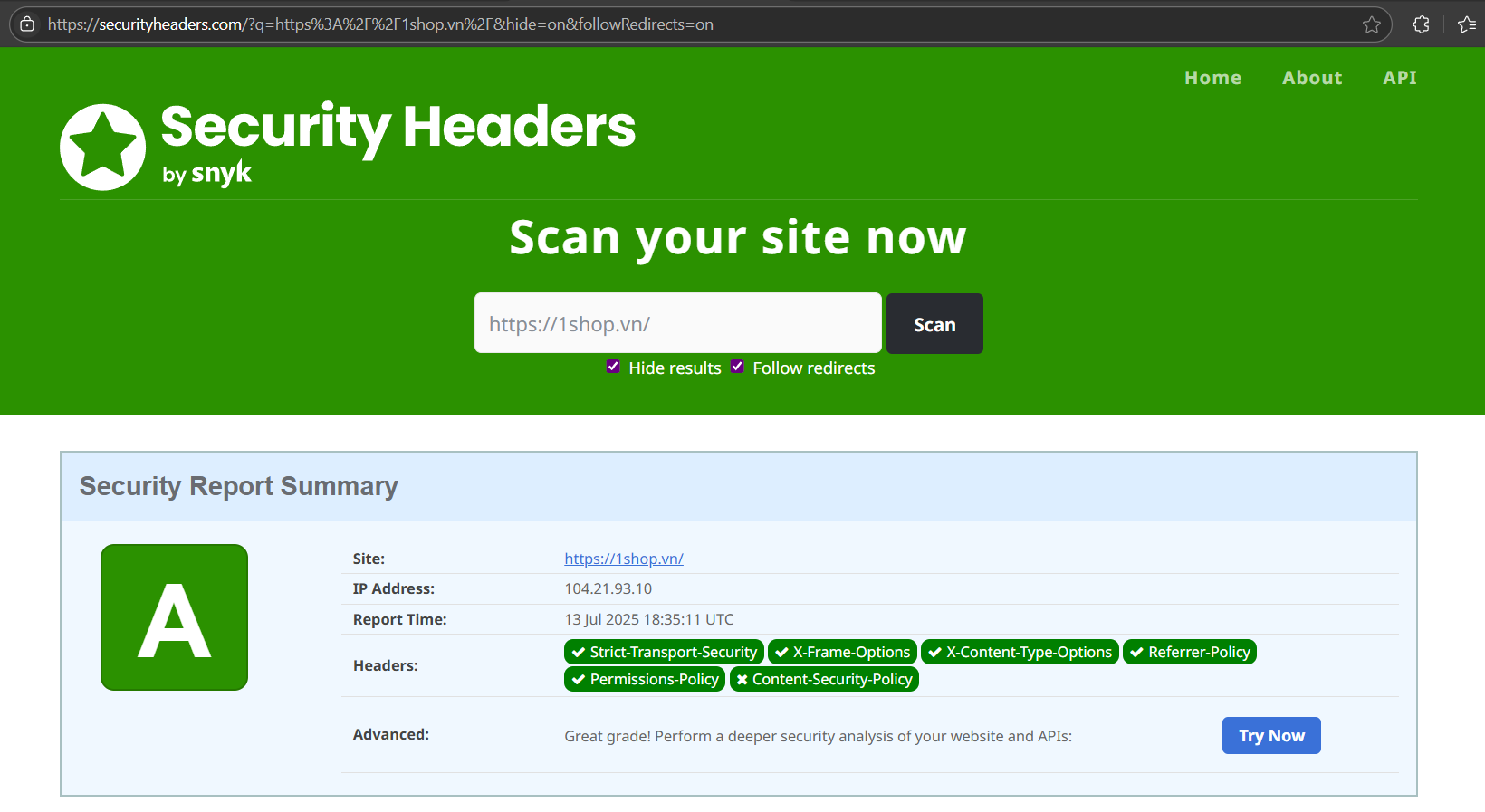Click the Permissions-Policy header badge

[645, 679]
